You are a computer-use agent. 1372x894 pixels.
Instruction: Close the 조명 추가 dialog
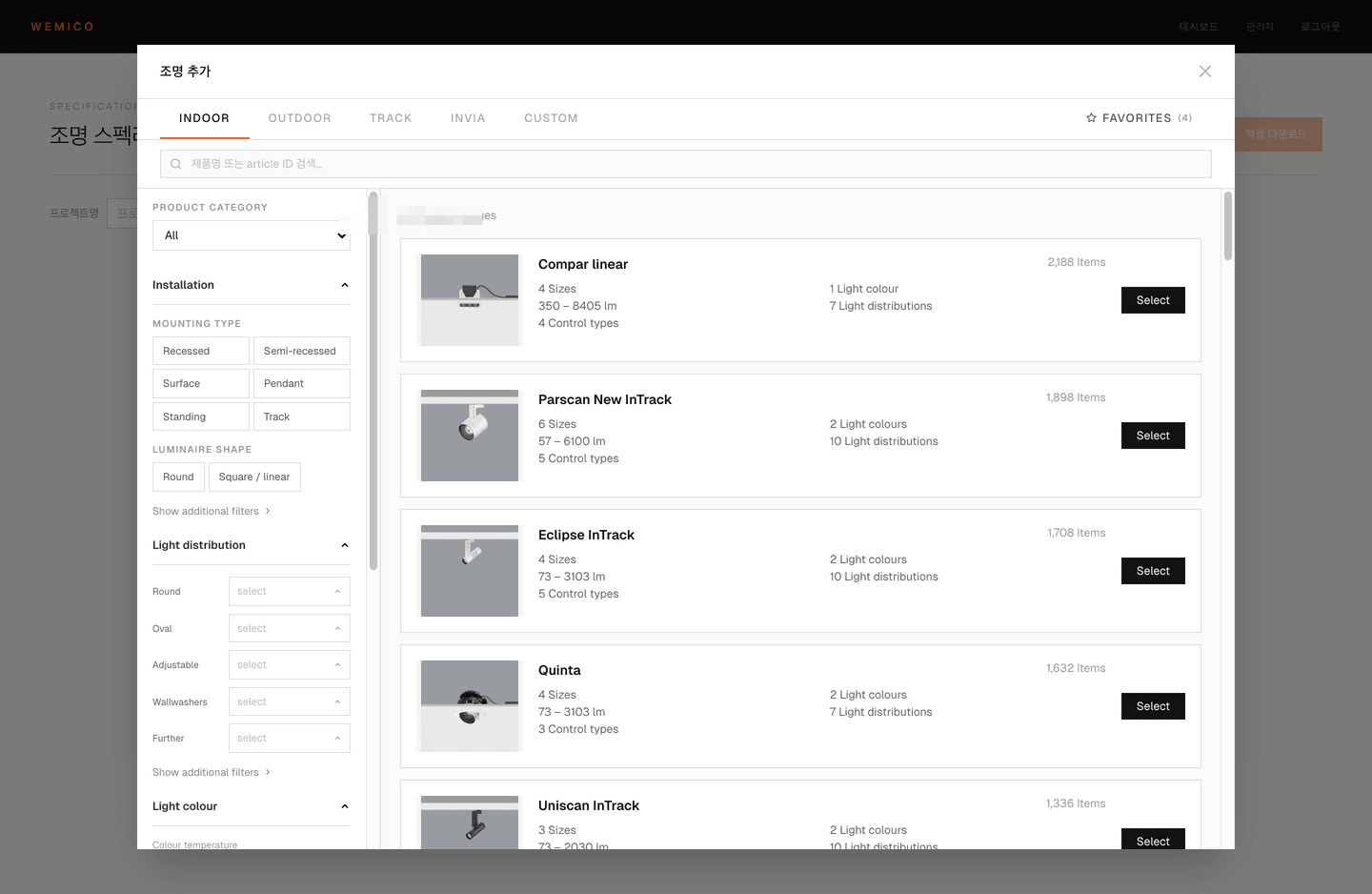coord(1205,71)
